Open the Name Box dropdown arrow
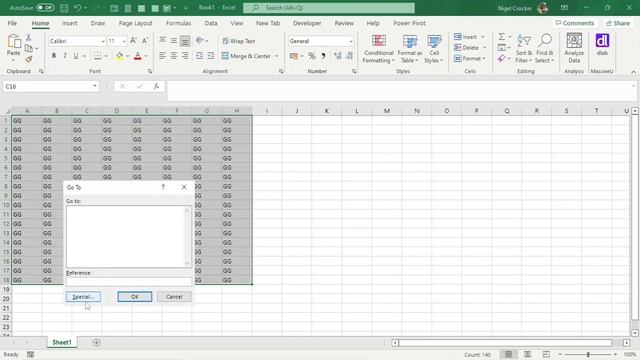Viewport: 640px width, 360px height. [95, 86]
